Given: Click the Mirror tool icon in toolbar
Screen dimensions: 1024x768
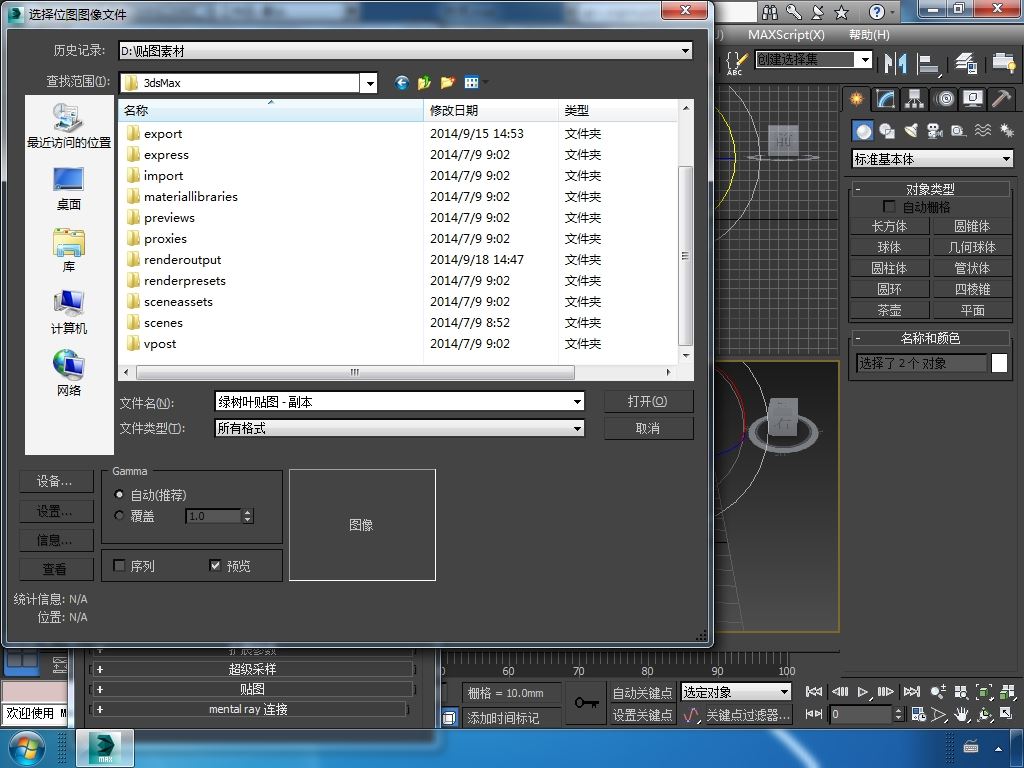Looking at the screenshot, I should (x=895, y=63).
